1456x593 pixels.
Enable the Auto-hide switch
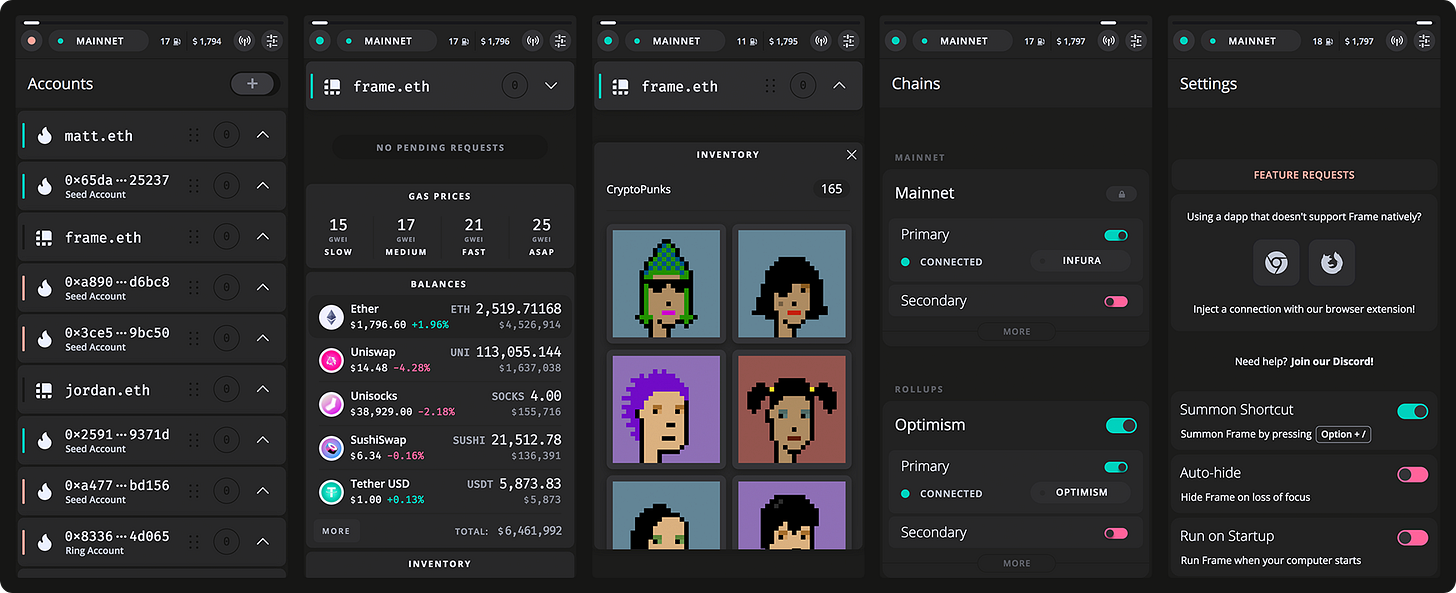(1412, 474)
